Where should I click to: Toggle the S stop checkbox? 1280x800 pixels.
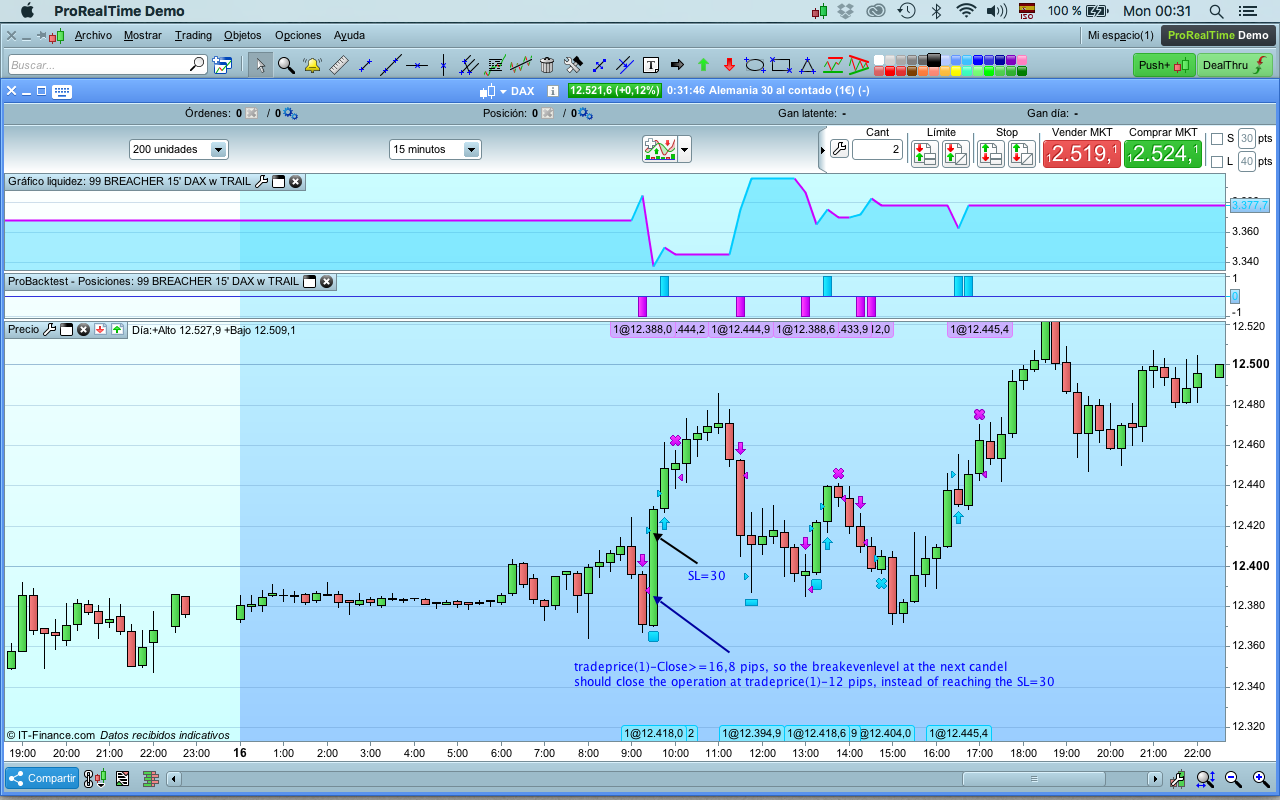point(1216,139)
